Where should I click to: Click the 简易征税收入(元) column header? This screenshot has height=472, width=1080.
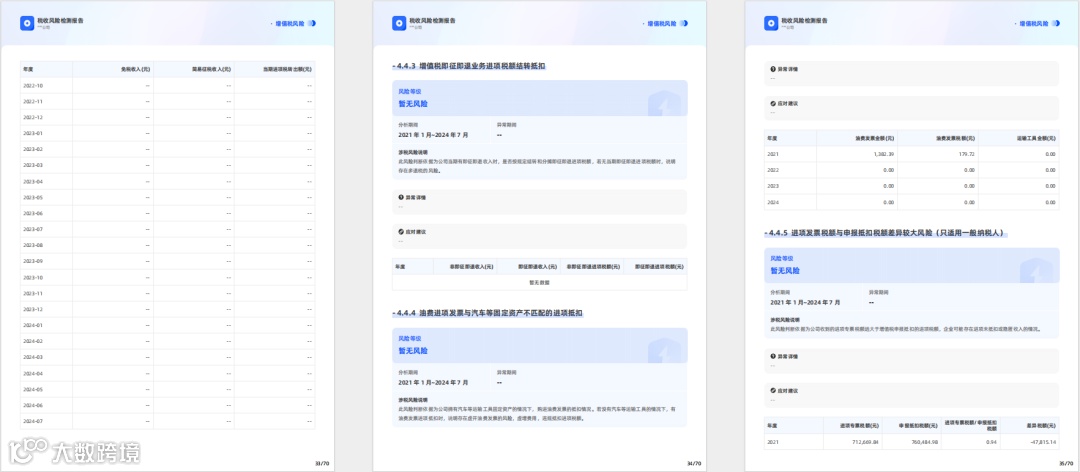click(211, 70)
